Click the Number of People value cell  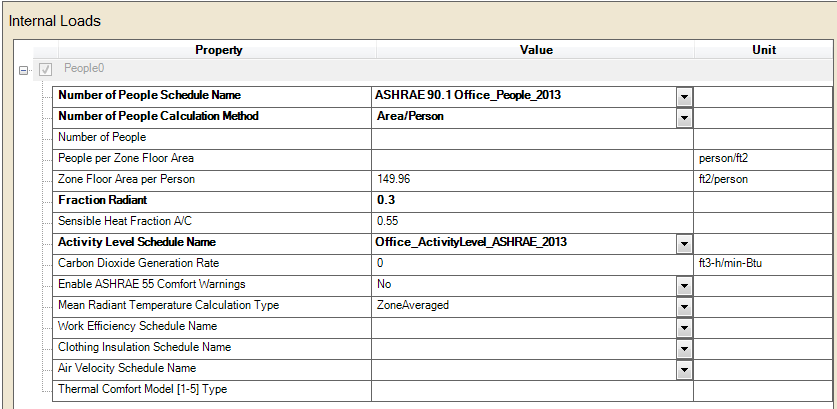(x=532, y=137)
